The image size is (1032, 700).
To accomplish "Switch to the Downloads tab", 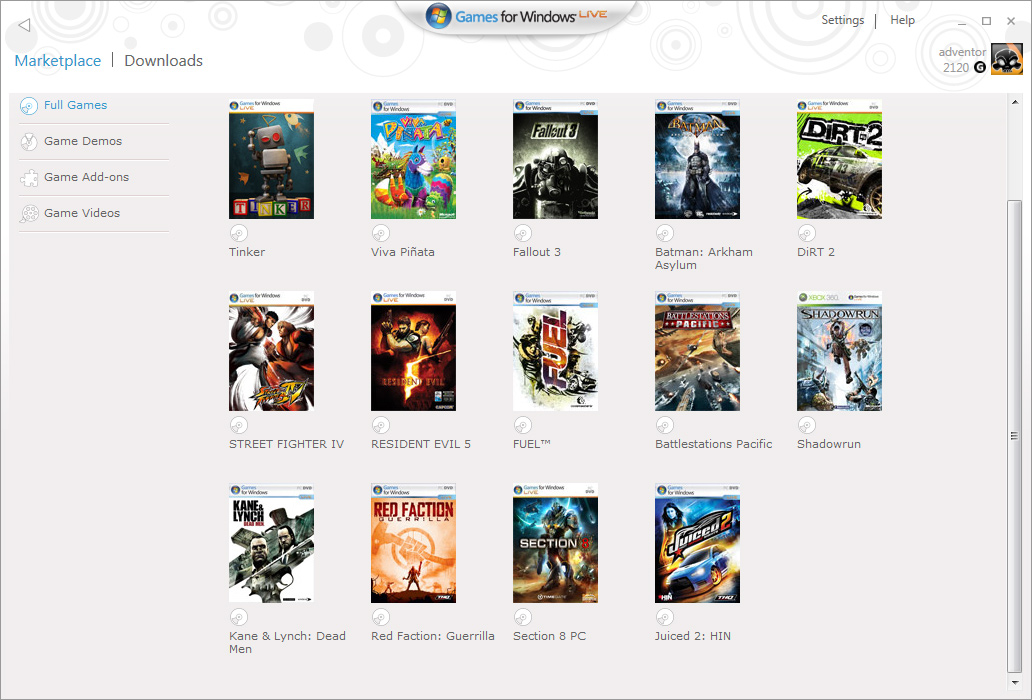I will [x=163, y=61].
